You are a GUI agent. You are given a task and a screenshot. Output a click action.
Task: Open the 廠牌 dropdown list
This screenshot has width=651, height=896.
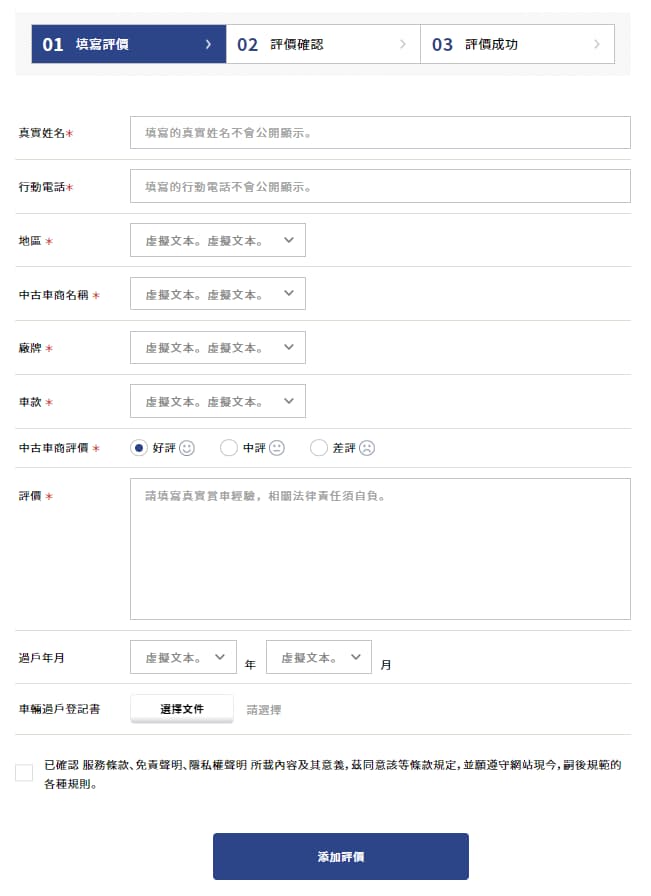click(218, 347)
